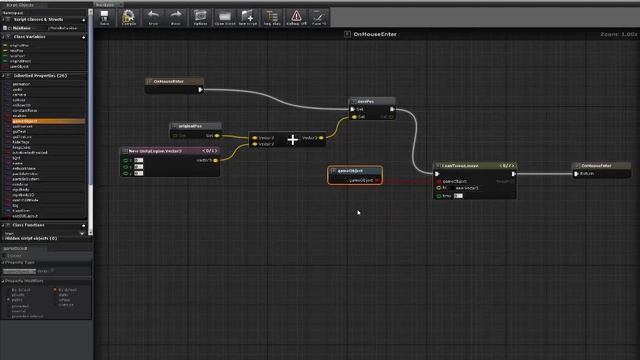Select the newPos node header
The image size is (640, 360).
(372, 101)
